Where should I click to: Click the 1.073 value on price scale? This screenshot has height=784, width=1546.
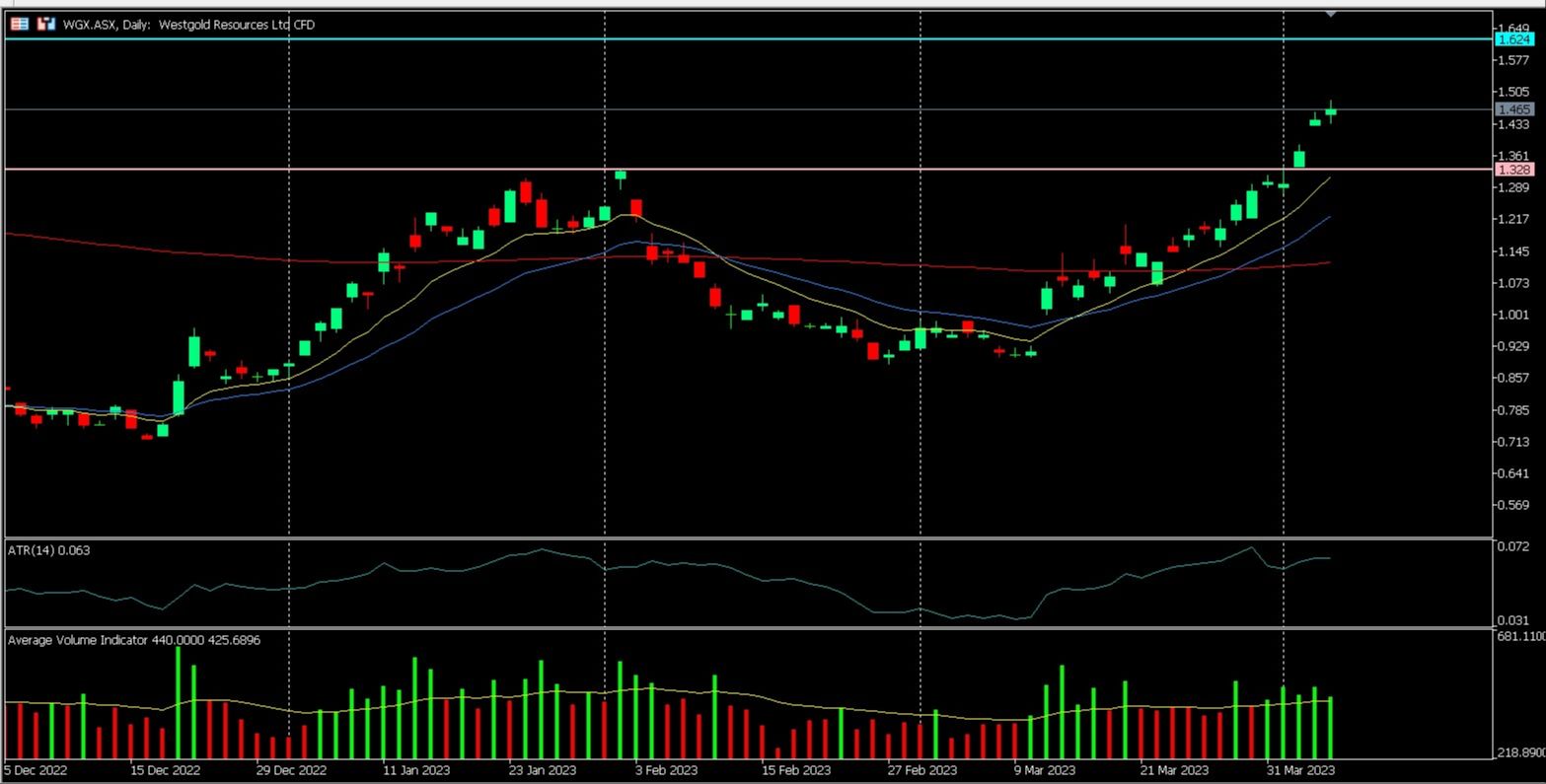tap(1514, 283)
